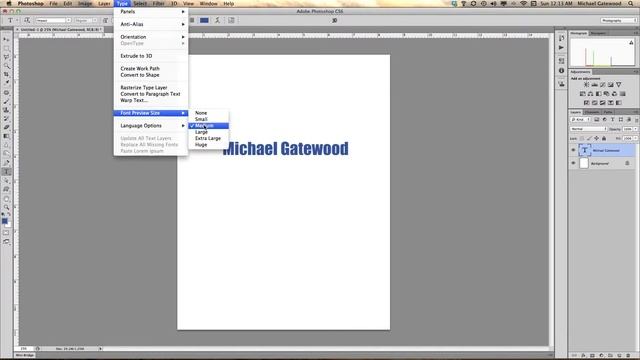The width and height of the screenshot is (640, 360).
Task: Open the font style dropdown
Action: coord(94,20)
